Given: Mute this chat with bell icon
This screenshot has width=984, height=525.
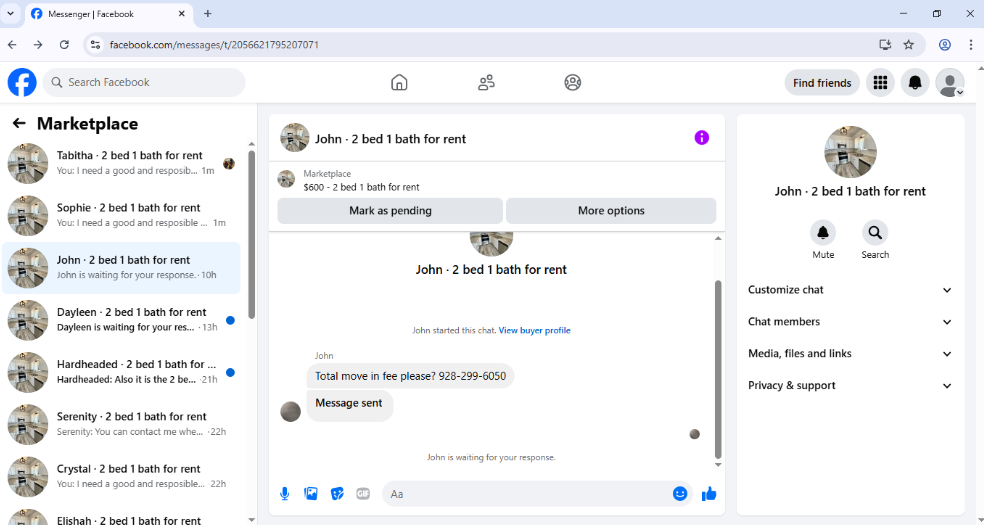Looking at the screenshot, I should [x=823, y=233].
